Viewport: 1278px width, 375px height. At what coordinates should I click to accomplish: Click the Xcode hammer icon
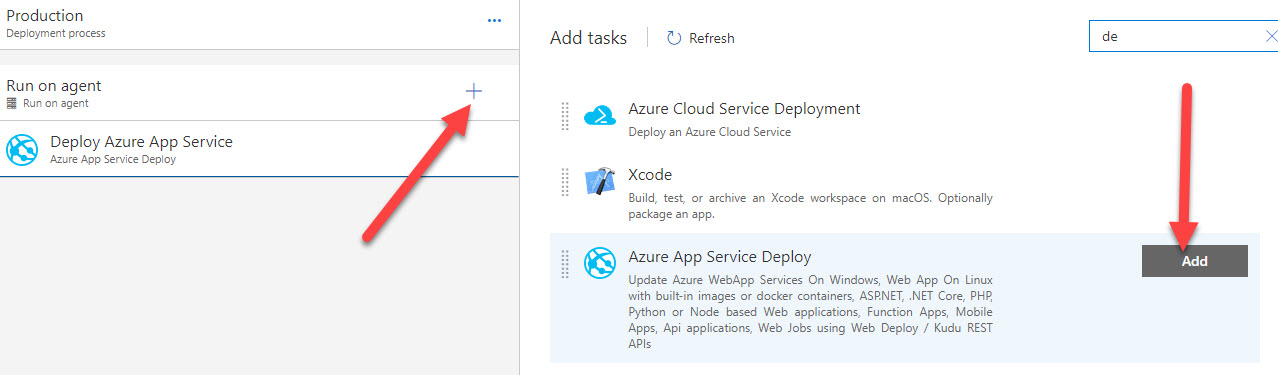(x=601, y=182)
